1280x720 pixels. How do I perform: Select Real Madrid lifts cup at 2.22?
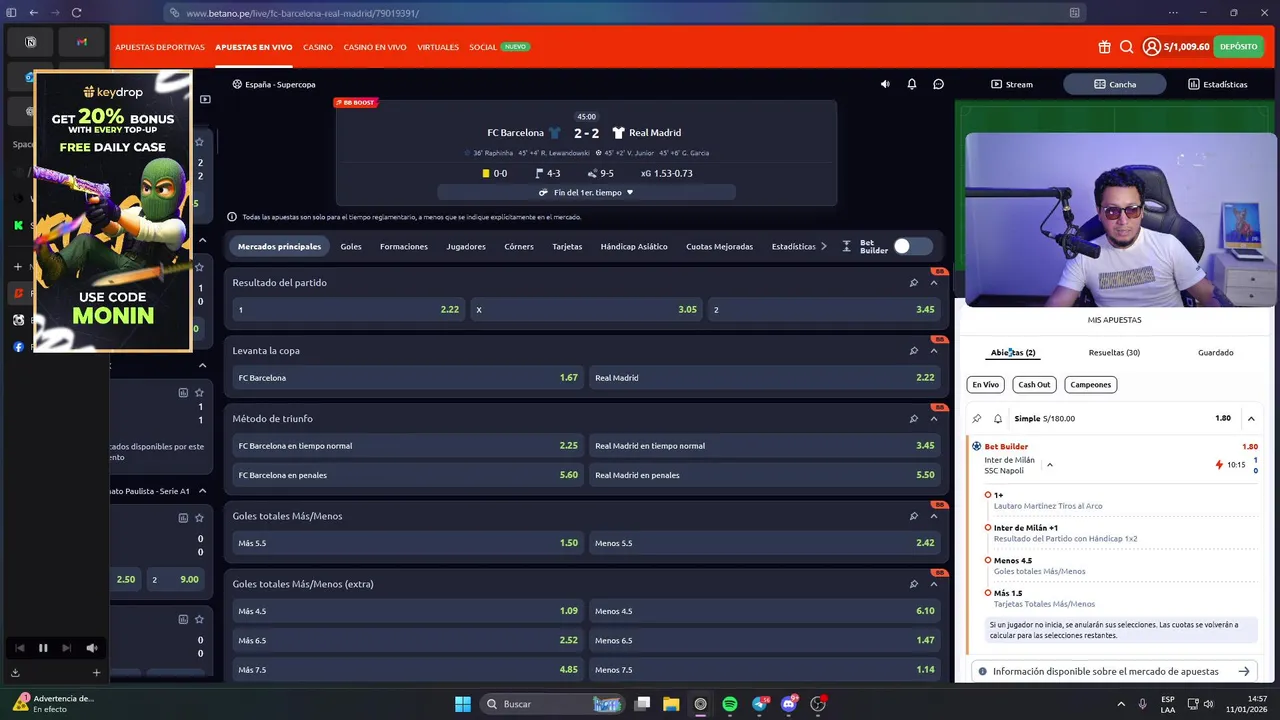(764, 378)
